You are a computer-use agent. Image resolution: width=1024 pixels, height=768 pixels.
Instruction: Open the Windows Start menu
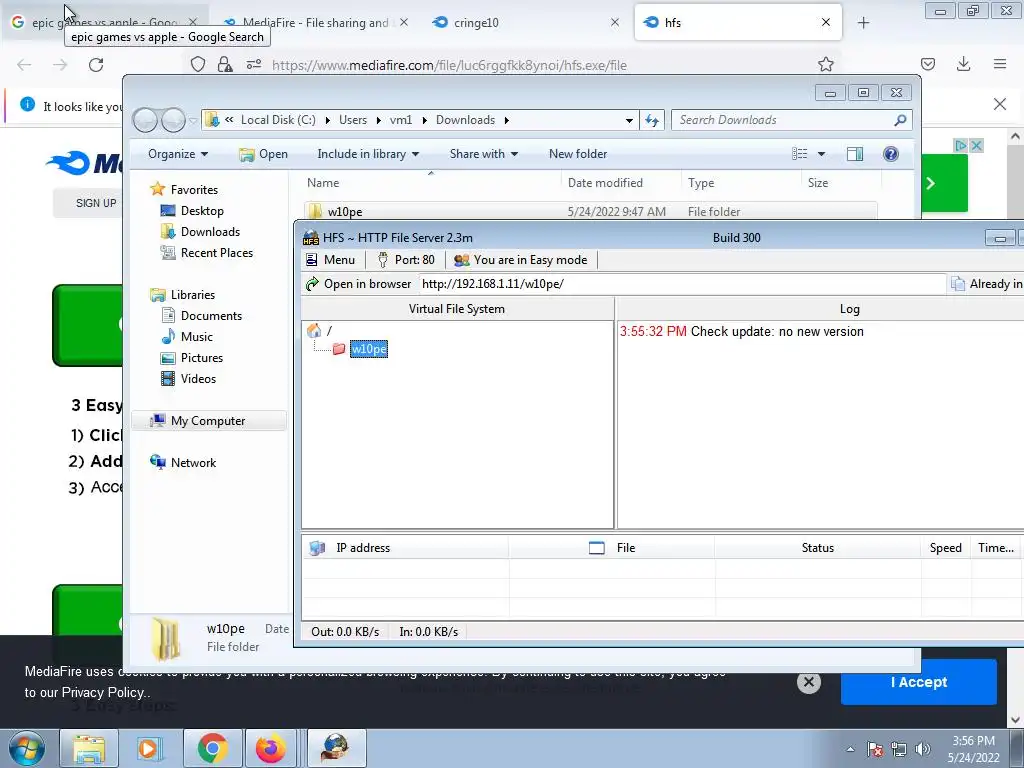click(x=27, y=748)
